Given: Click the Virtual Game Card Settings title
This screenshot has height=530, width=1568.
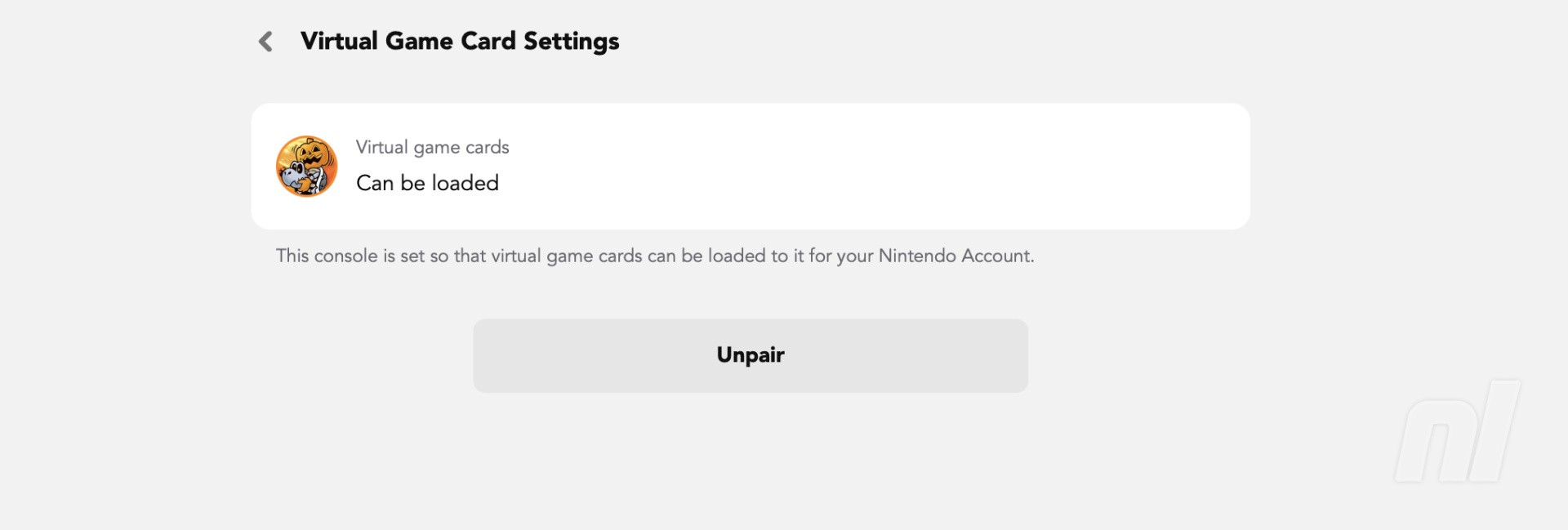Looking at the screenshot, I should click(459, 41).
